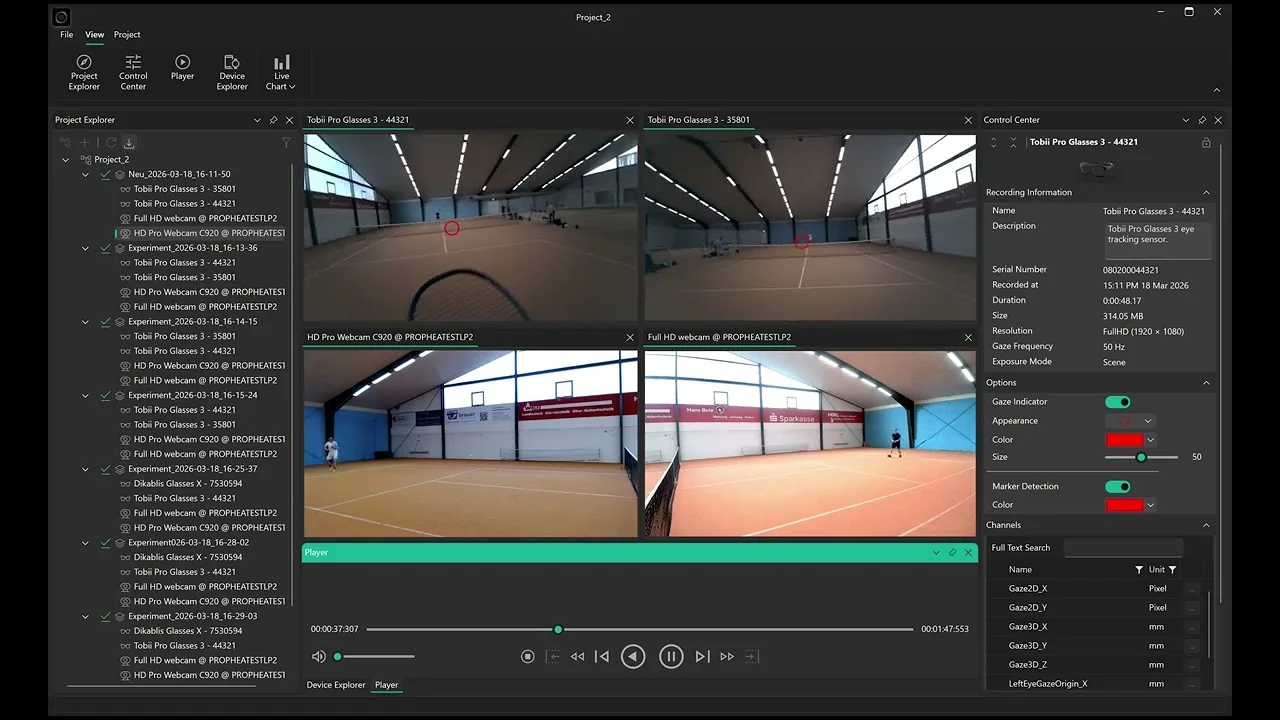The width and height of the screenshot is (1280, 720).
Task: Pin the Player panel
Action: click(952, 552)
